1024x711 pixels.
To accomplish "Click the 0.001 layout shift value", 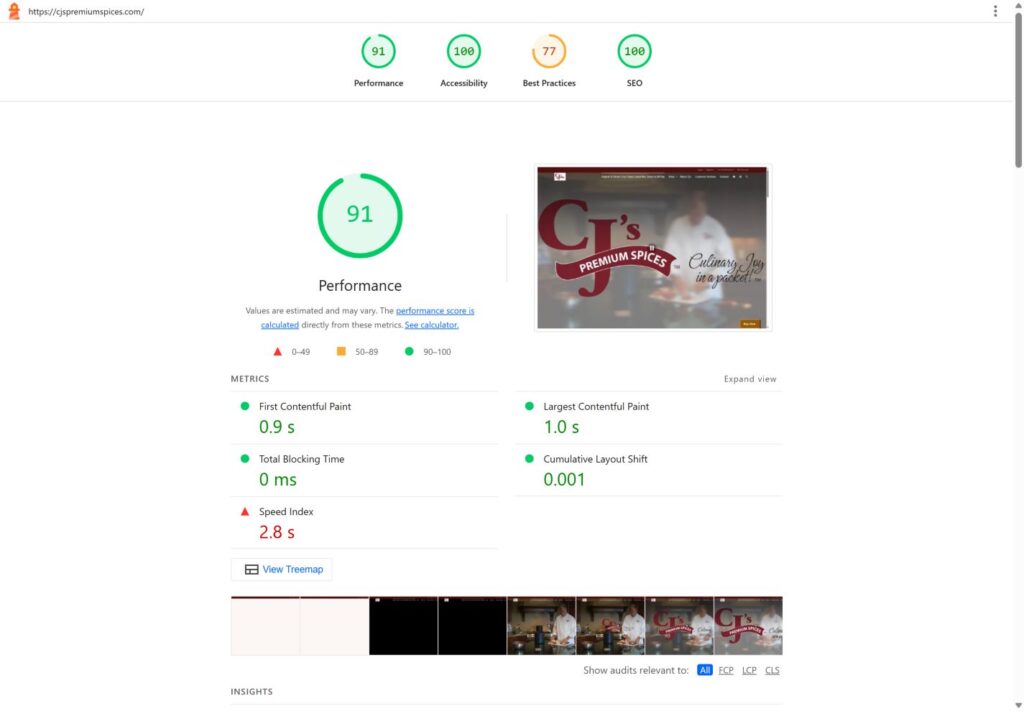I will click(x=564, y=479).
